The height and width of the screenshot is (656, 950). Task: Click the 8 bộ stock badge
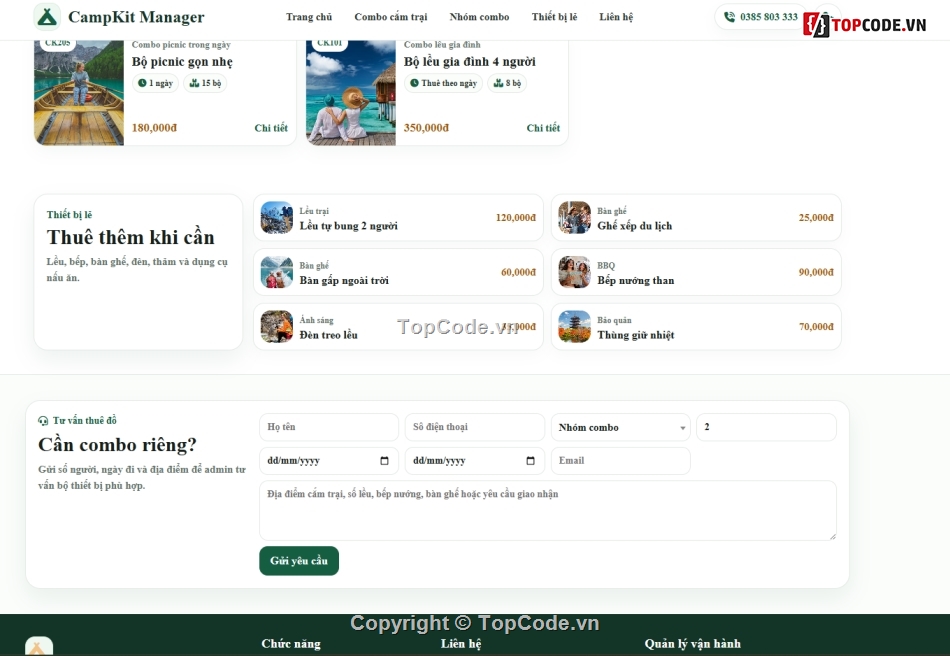point(507,83)
